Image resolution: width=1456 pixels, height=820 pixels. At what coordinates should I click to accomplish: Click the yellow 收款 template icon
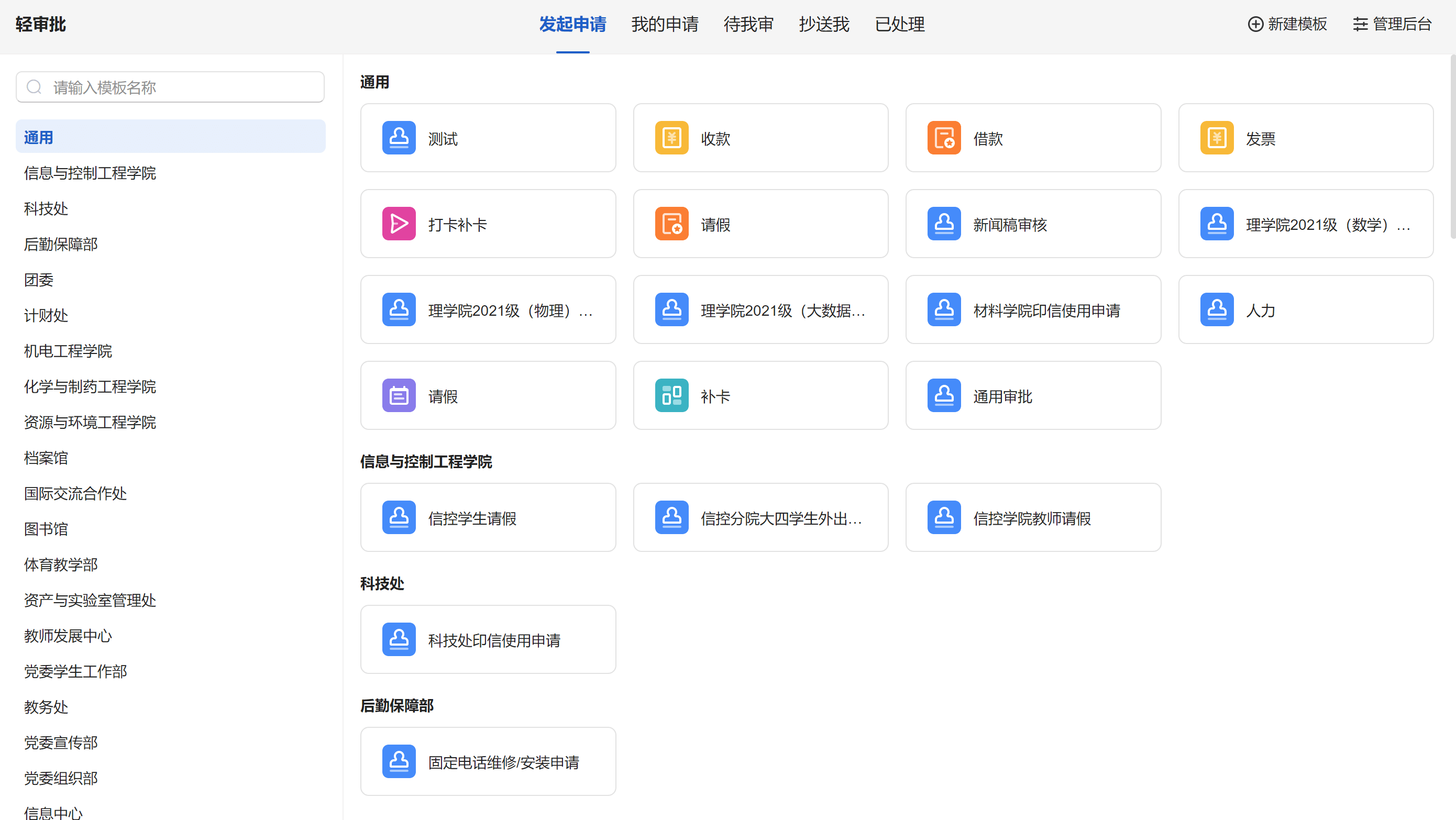(x=671, y=138)
